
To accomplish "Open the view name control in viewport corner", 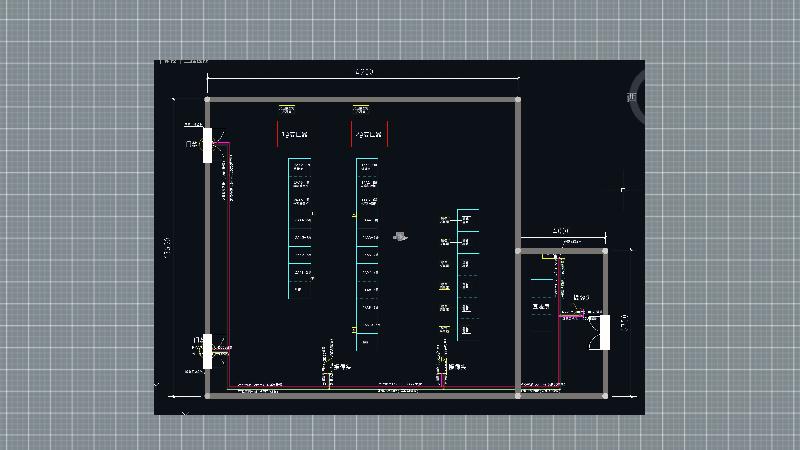I will pyautogui.click(x=168, y=62).
